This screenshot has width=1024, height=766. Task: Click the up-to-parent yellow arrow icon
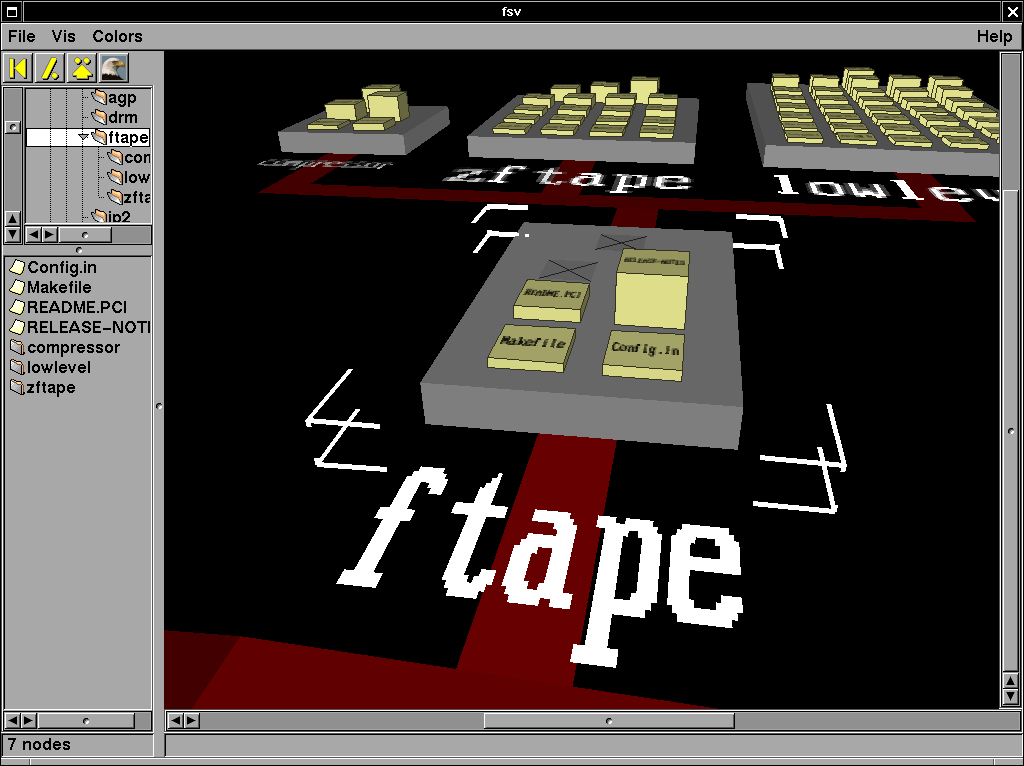click(x=82, y=68)
